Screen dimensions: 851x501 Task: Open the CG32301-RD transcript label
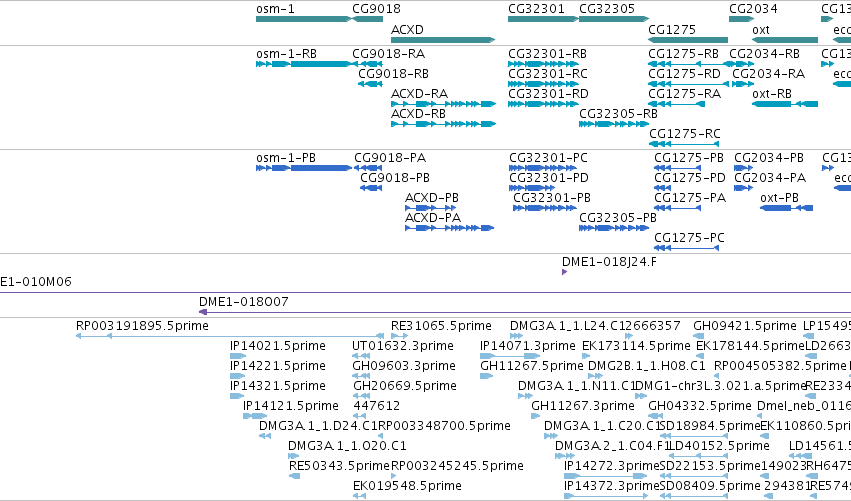[x=548, y=94]
